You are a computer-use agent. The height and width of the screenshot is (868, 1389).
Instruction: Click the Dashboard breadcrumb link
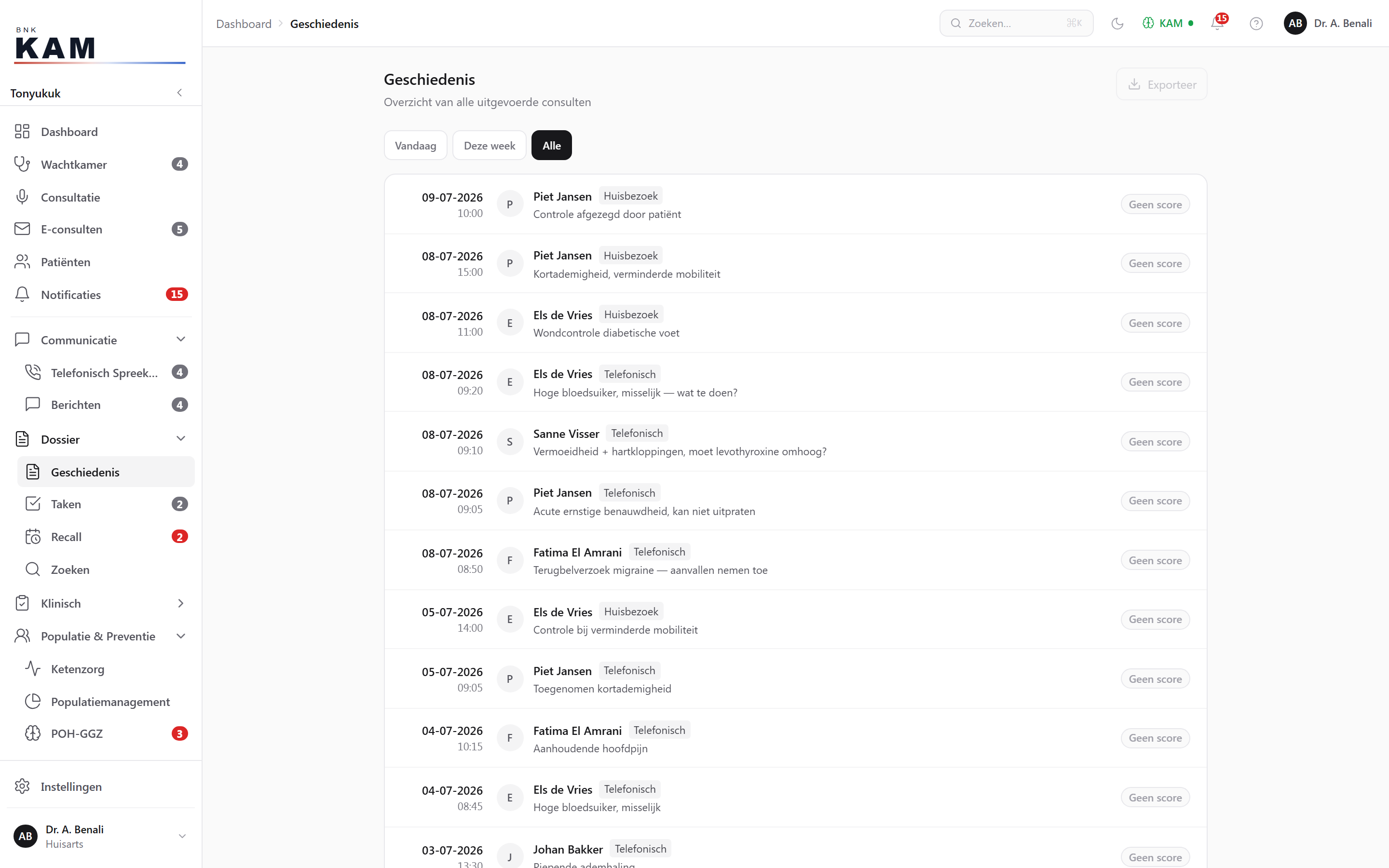244,24
